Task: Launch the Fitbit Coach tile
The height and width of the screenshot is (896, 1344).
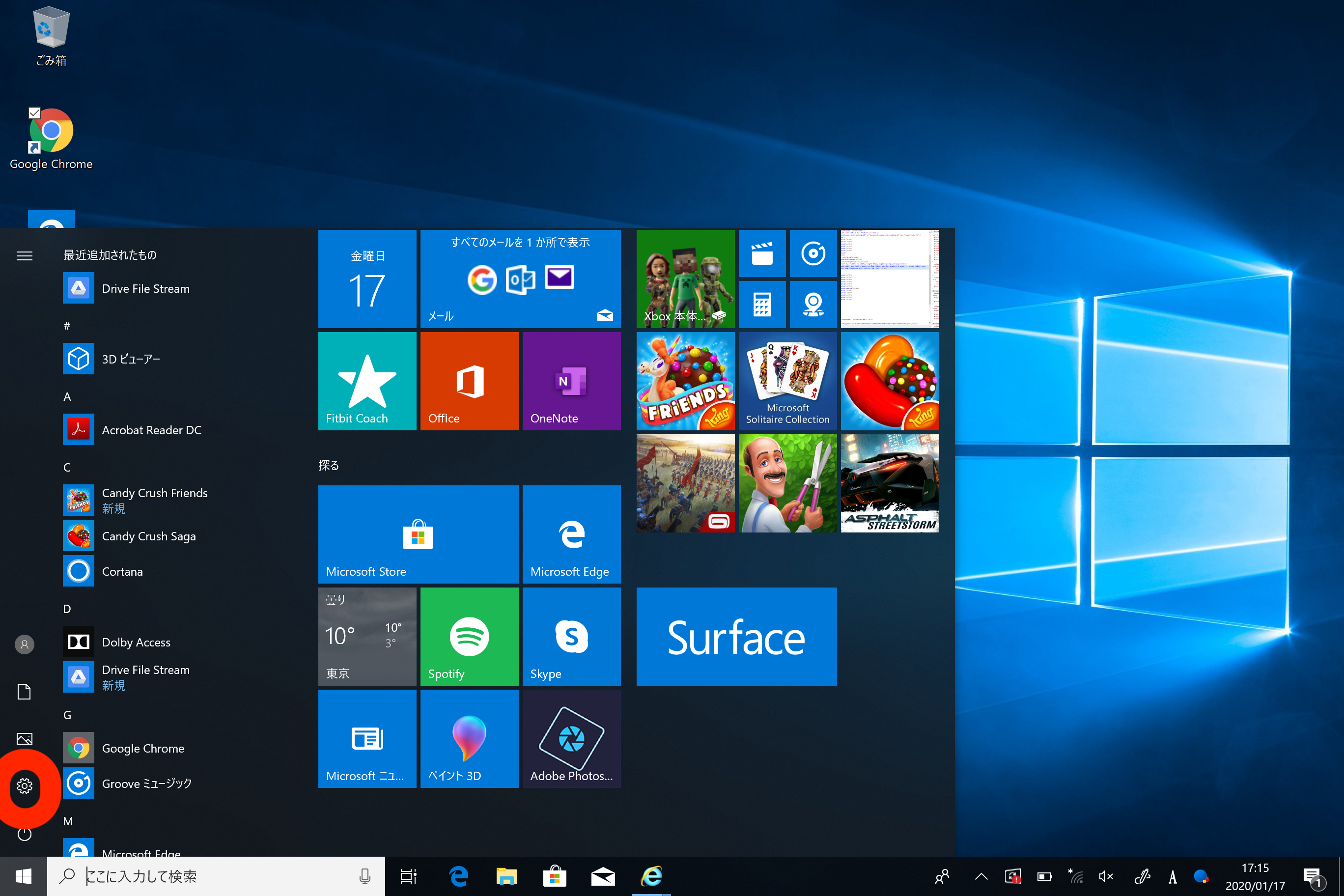Action: (x=367, y=381)
